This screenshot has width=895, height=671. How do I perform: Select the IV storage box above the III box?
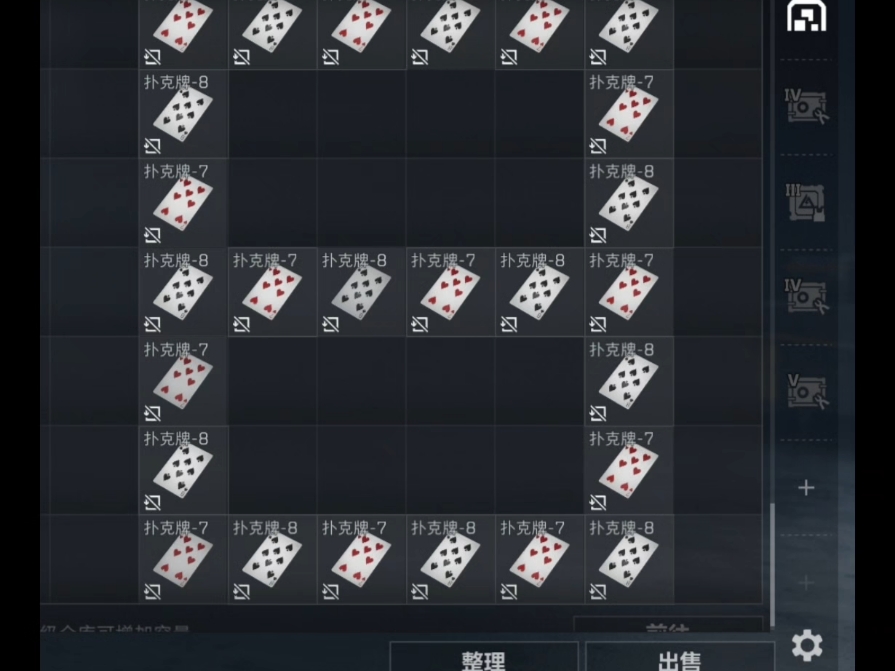[x=807, y=107]
